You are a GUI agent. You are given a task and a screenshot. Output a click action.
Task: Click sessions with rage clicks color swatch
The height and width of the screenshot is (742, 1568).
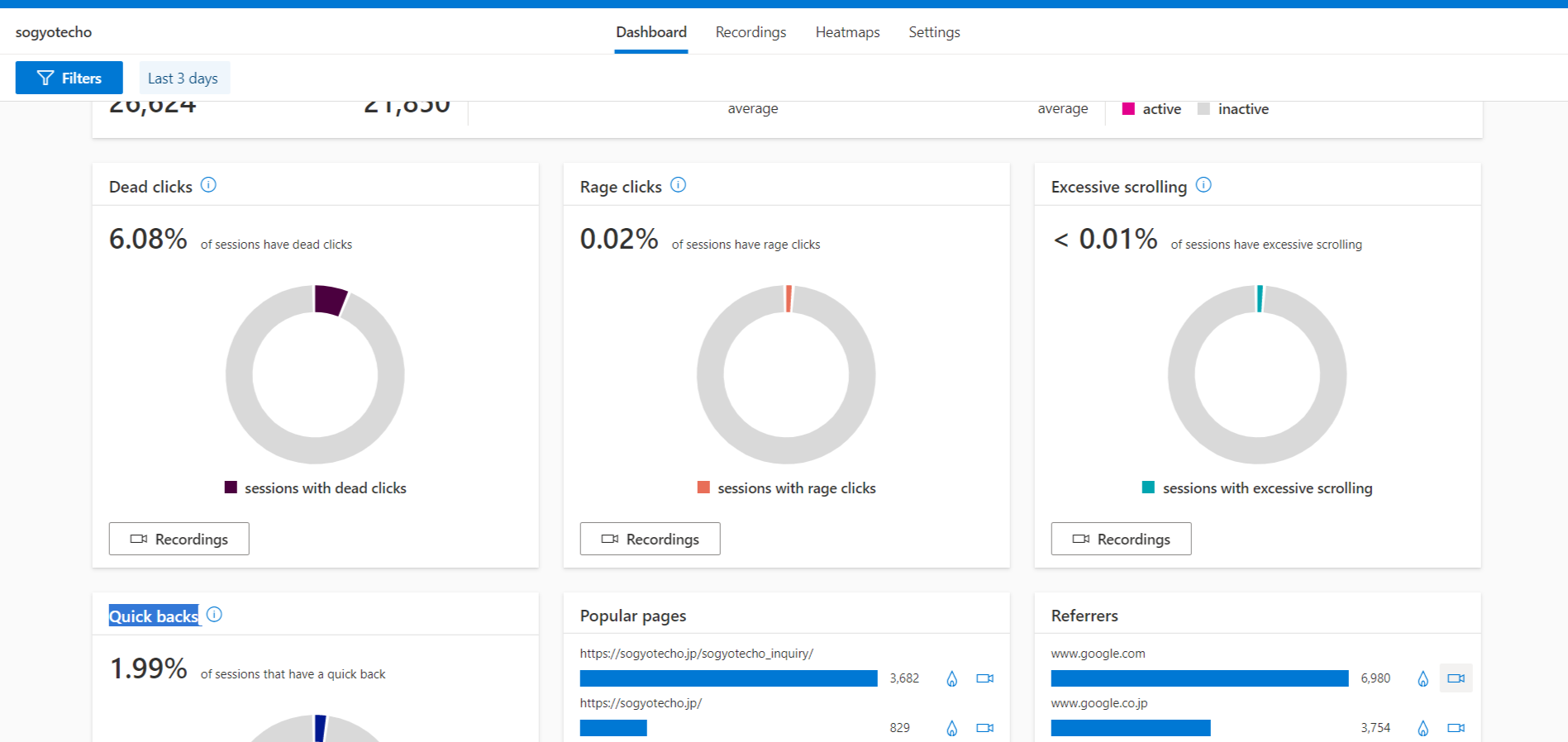[703, 488]
